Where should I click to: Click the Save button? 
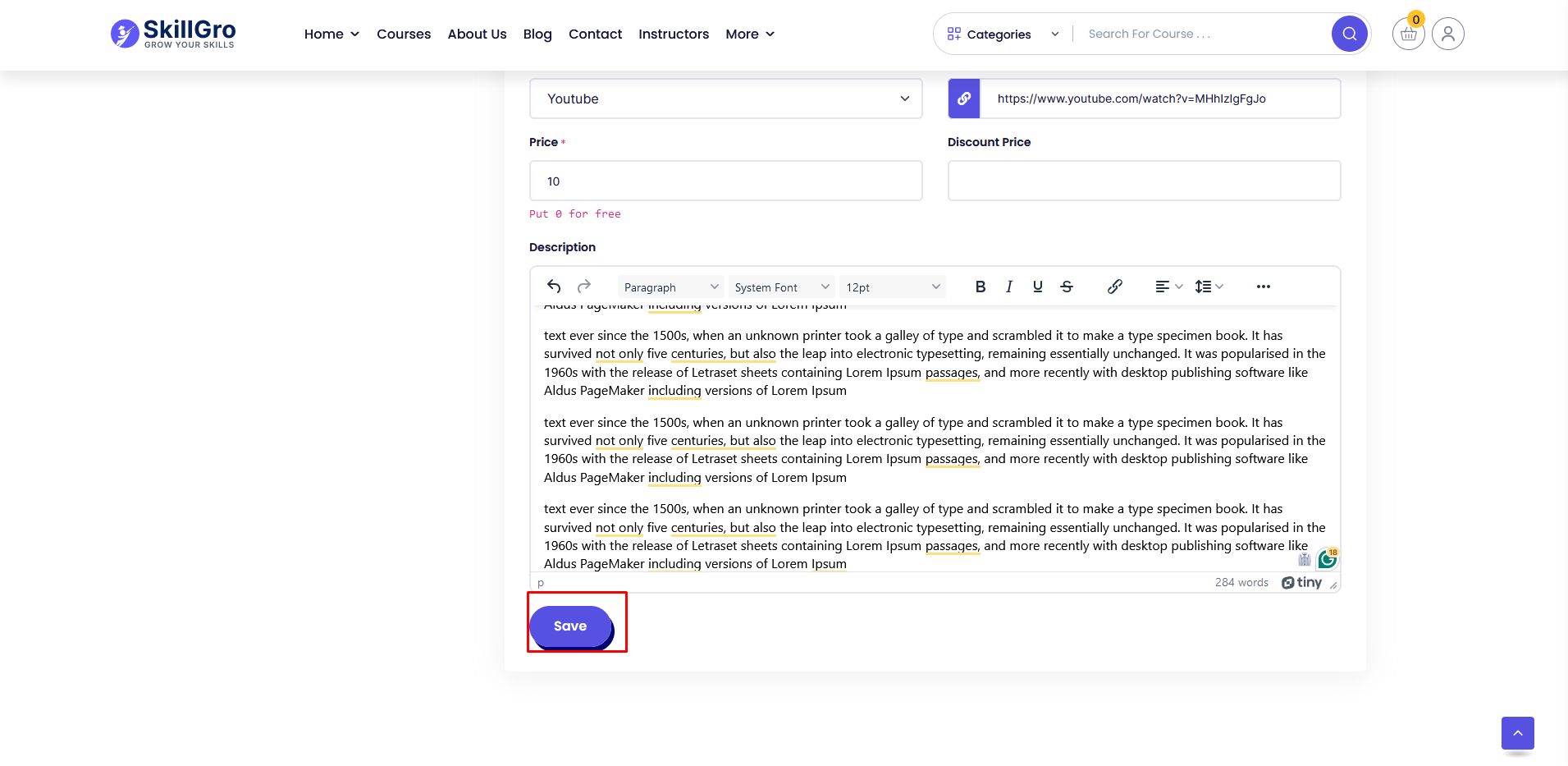[x=570, y=626]
